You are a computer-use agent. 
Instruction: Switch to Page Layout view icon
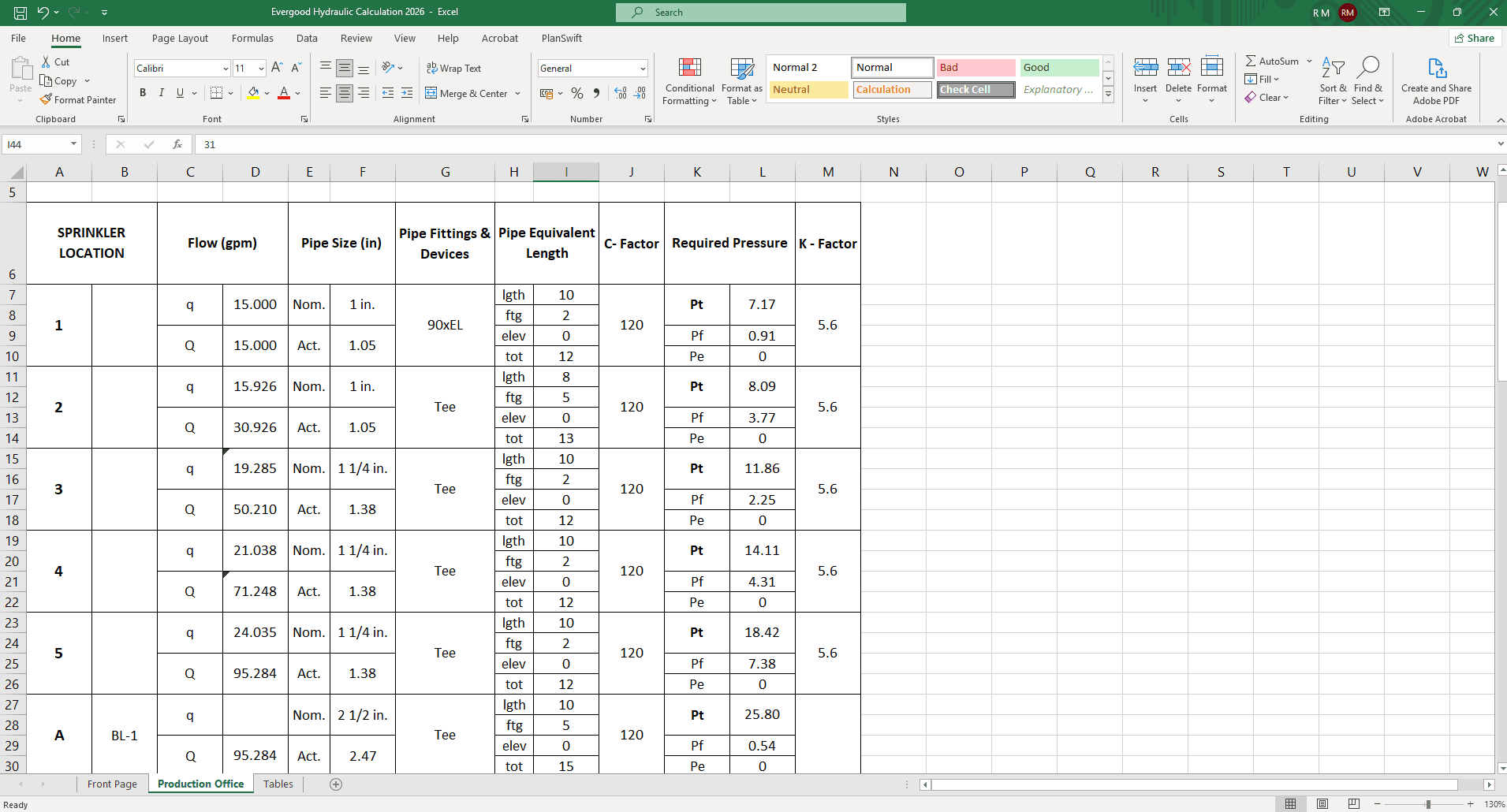pyautogui.click(x=1322, y=803)
